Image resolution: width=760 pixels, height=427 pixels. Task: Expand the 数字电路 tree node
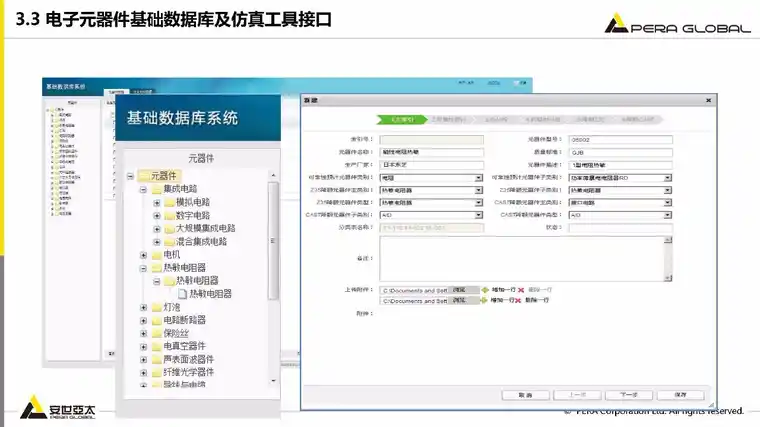pos(156,215)
